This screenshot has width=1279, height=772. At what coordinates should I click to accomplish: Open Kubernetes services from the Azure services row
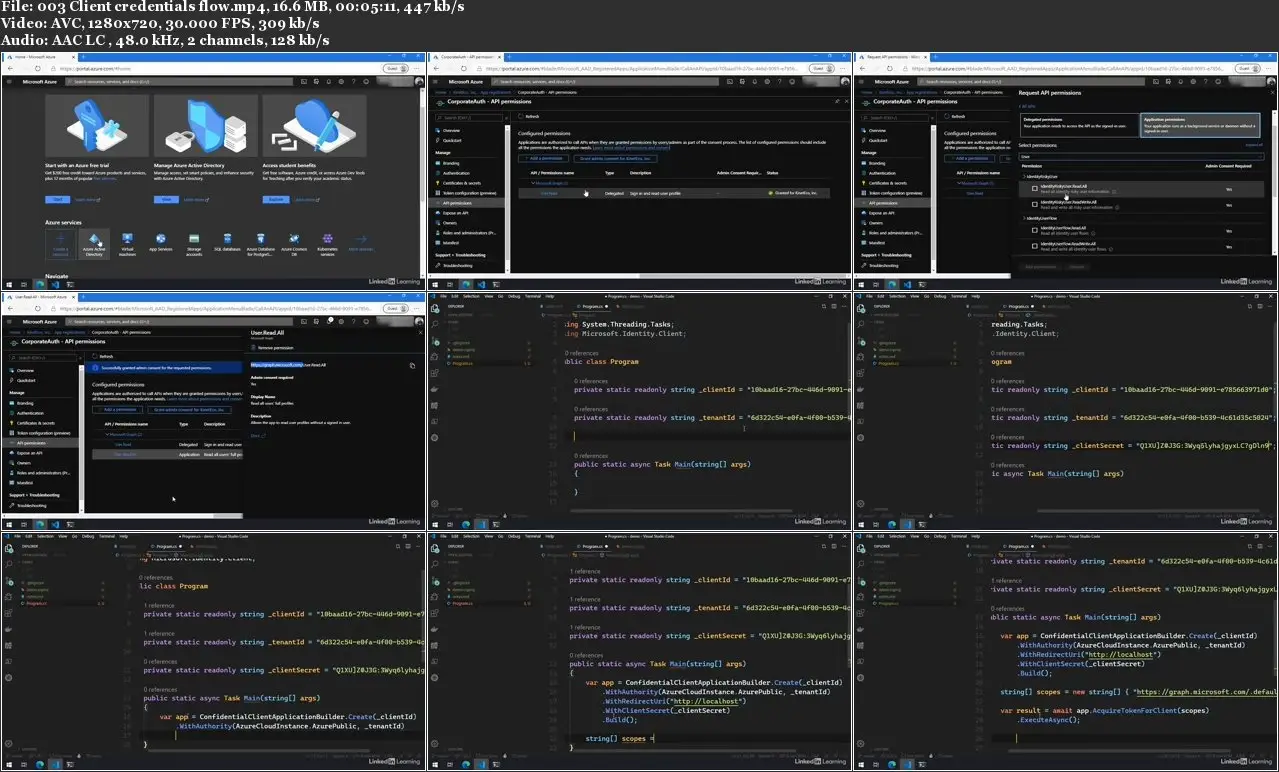pos(327,243)
